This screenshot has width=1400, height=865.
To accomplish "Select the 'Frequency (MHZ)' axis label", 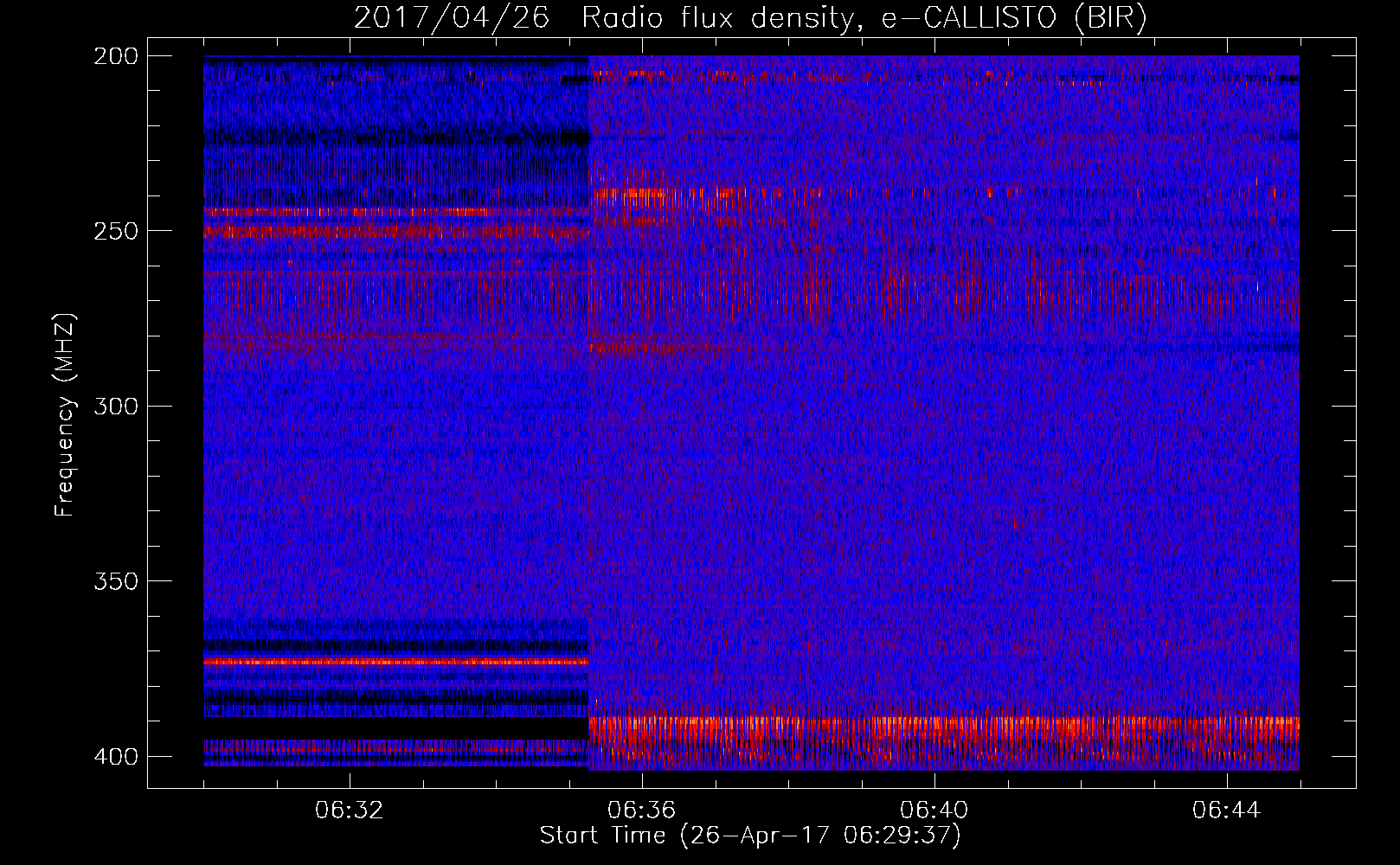I will (x=65, y=414).
